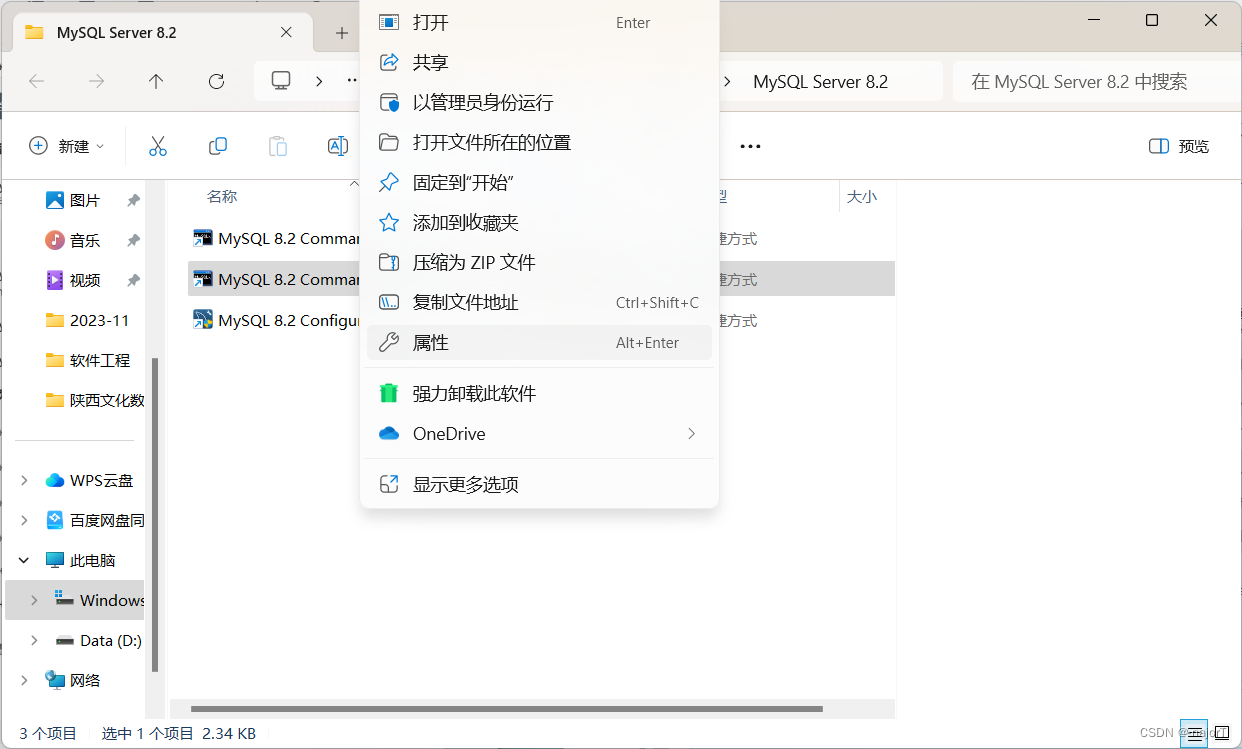
Task: Click the horizontal scrollbar of file list
Action: point(506,709)
